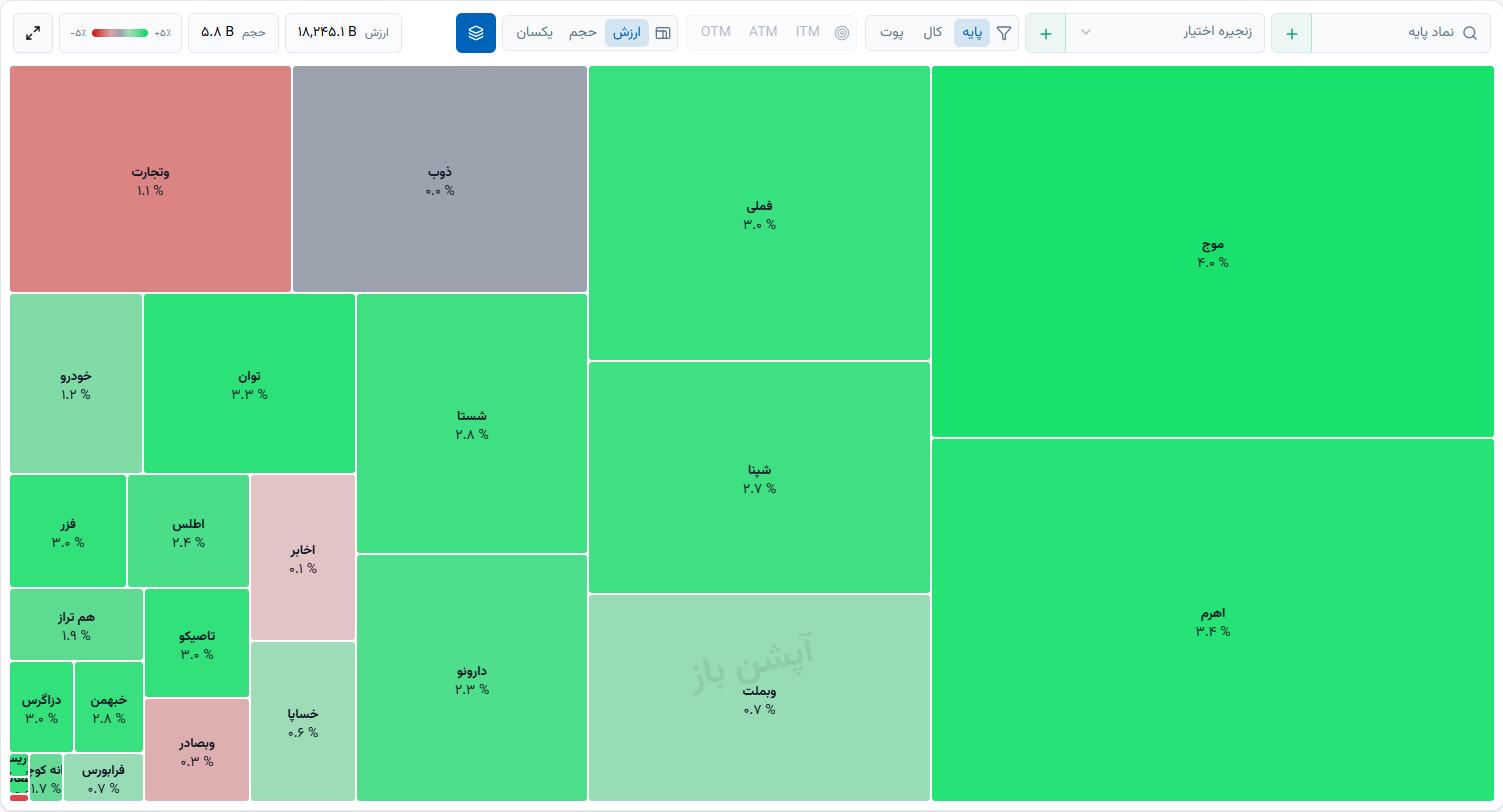Click the red-green percent color scale
1503x812 pixels.
(x=120, y=33)
